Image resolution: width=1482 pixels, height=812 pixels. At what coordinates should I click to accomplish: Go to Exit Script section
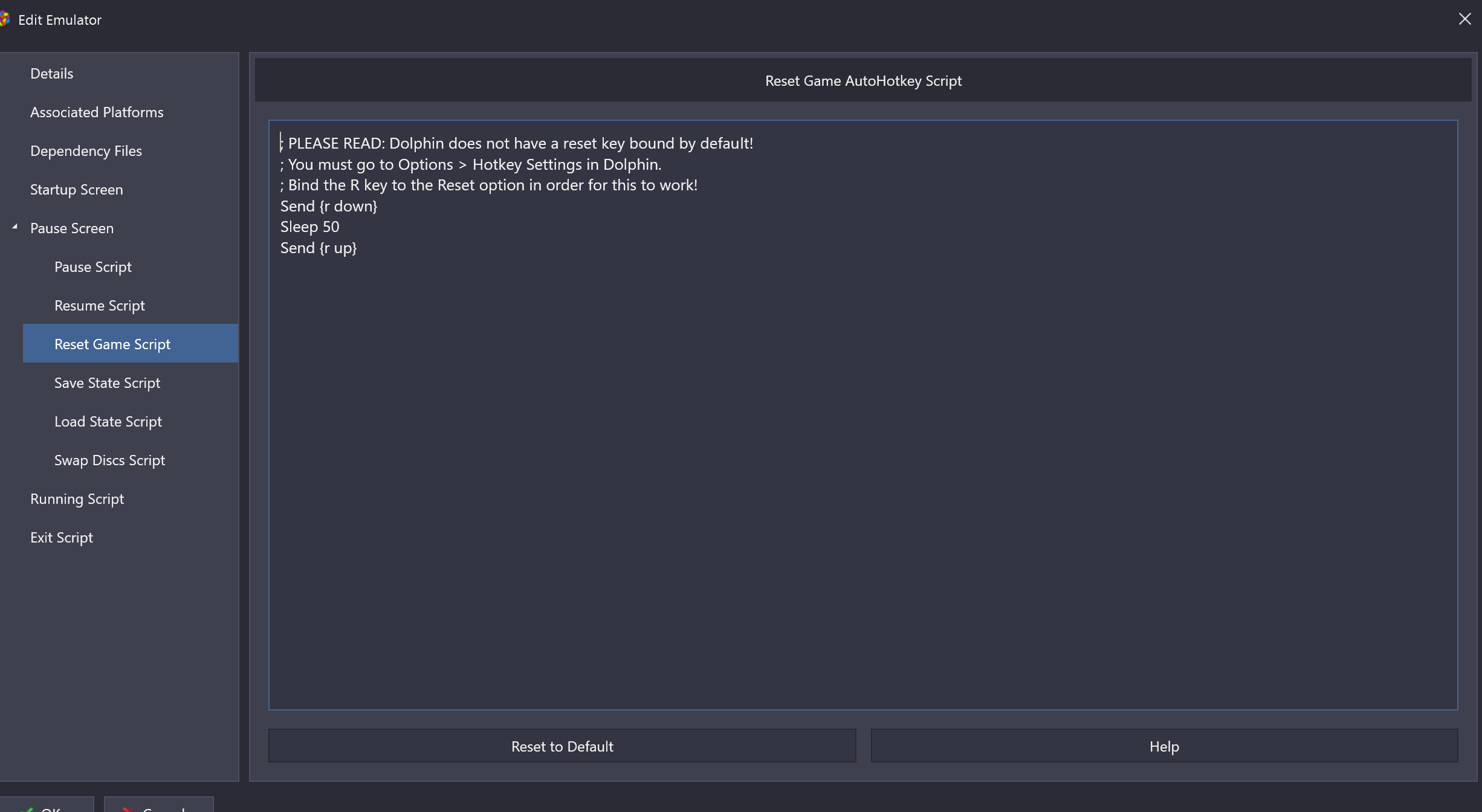click(x=61, y=538)
